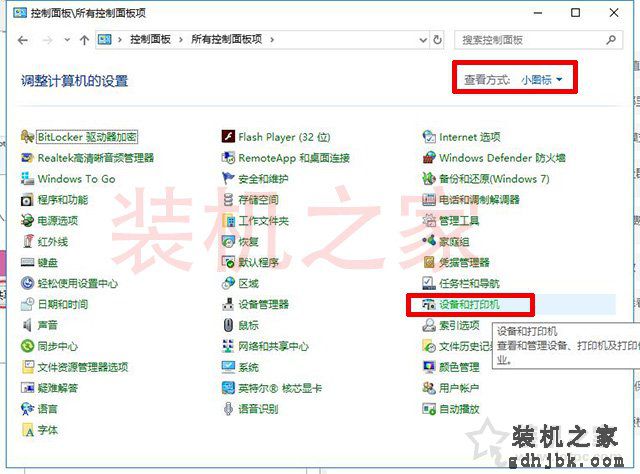
Task: Select the 所有控制面板项 breadcrumb
Action: (x=226, y=39)
